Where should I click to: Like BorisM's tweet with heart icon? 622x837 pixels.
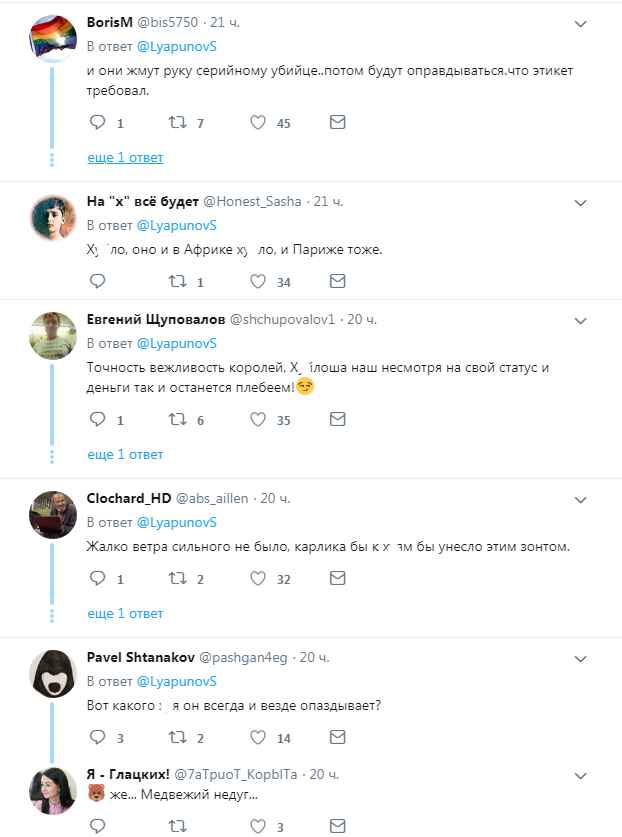point(257,123)
